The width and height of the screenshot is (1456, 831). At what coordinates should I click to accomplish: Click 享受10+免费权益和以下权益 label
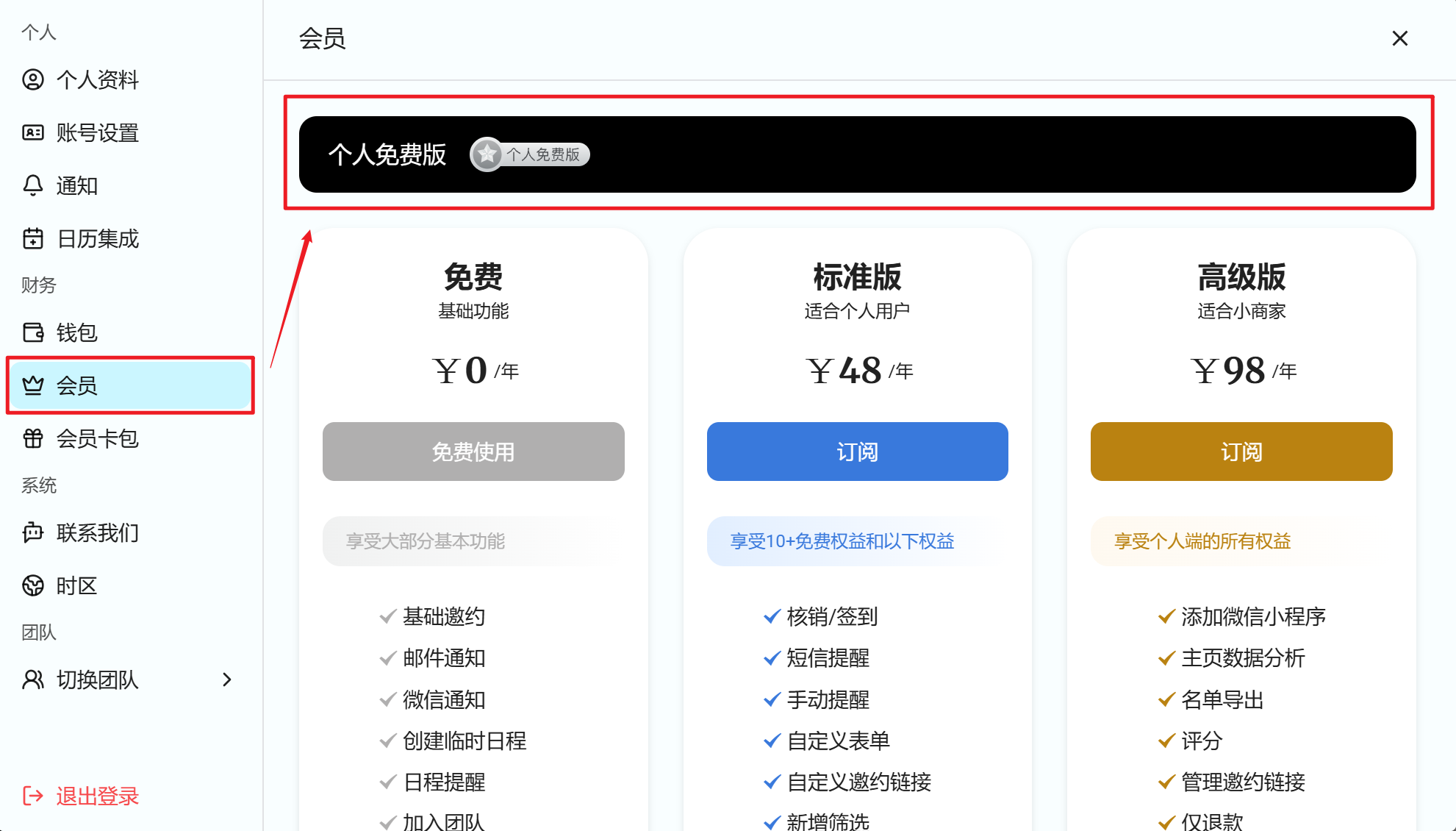[842, 541]
